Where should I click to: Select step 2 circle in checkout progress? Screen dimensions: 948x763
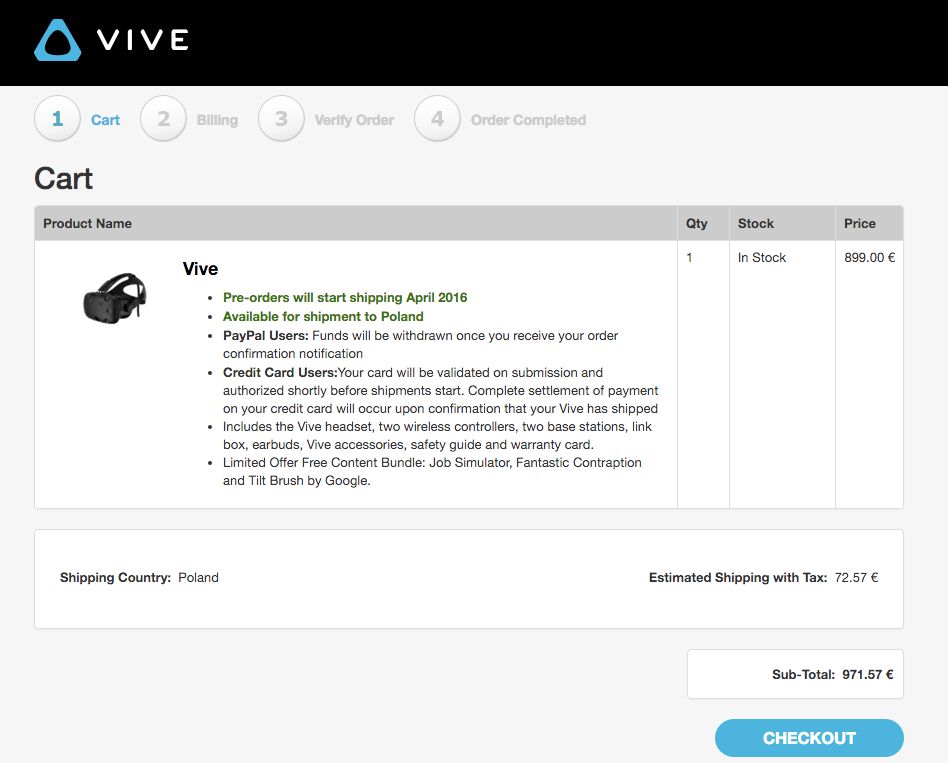[163, 119]
